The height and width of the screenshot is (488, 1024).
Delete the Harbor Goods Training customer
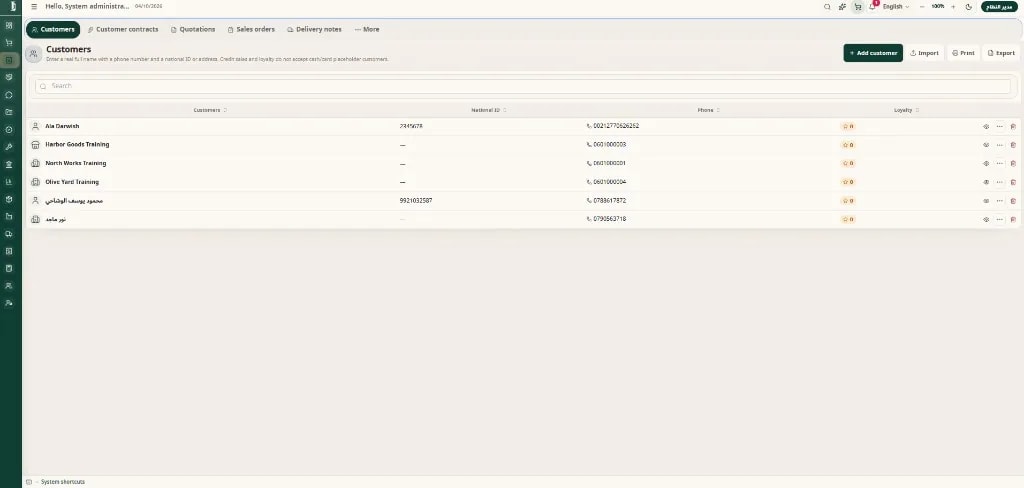(x=1013, y=145)
